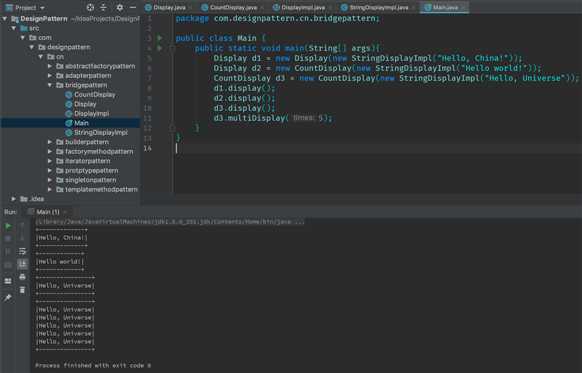Click the d1.display() code line

244,88
